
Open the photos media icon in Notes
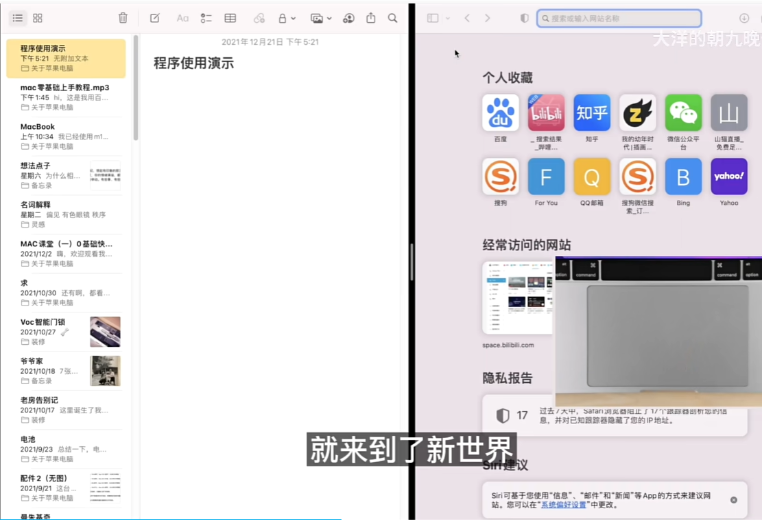pos(317,18)
